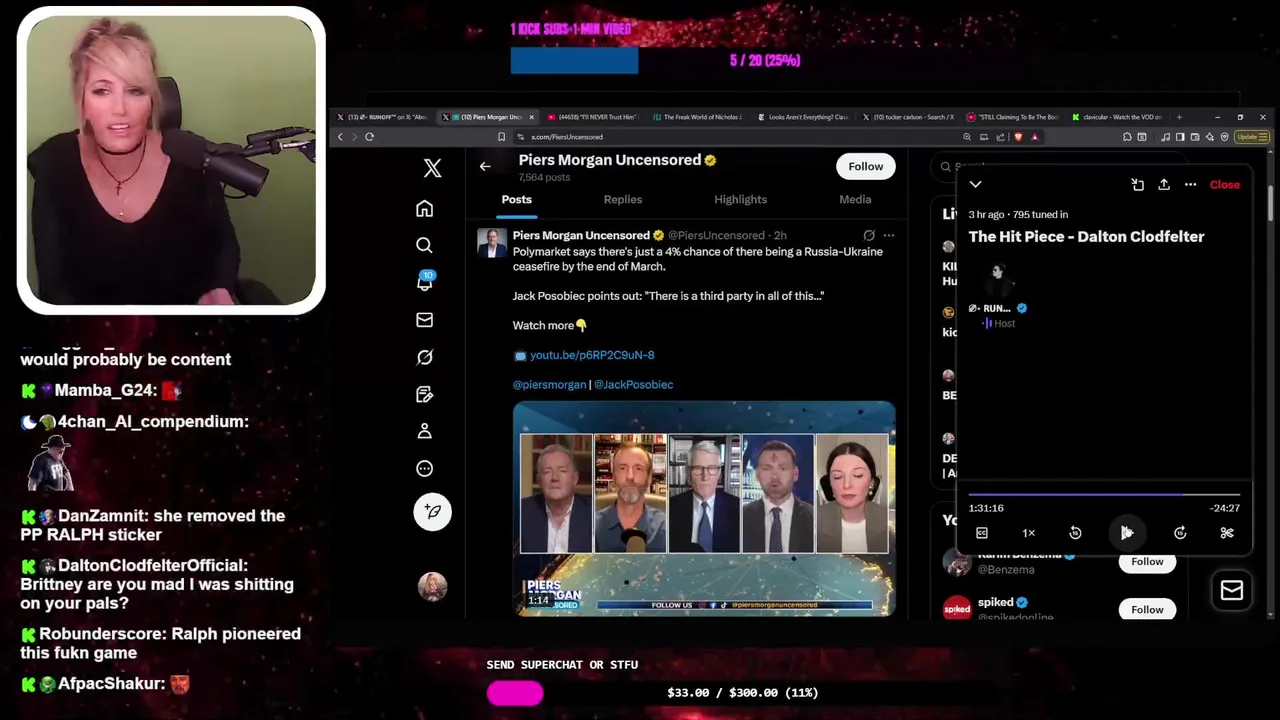The width and height of the screenshot is (1280, 720).
Task: Open the More circle icon in sidebar
Action: point(424,468)
